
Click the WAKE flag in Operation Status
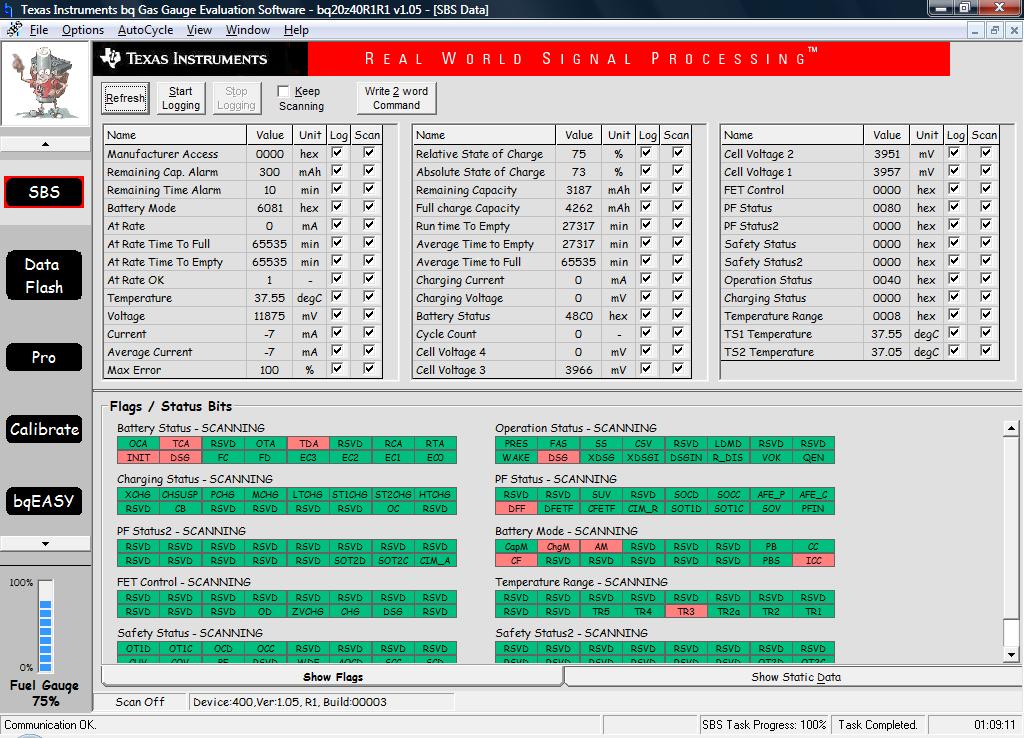pyautogui.click(x=516, y=458)
